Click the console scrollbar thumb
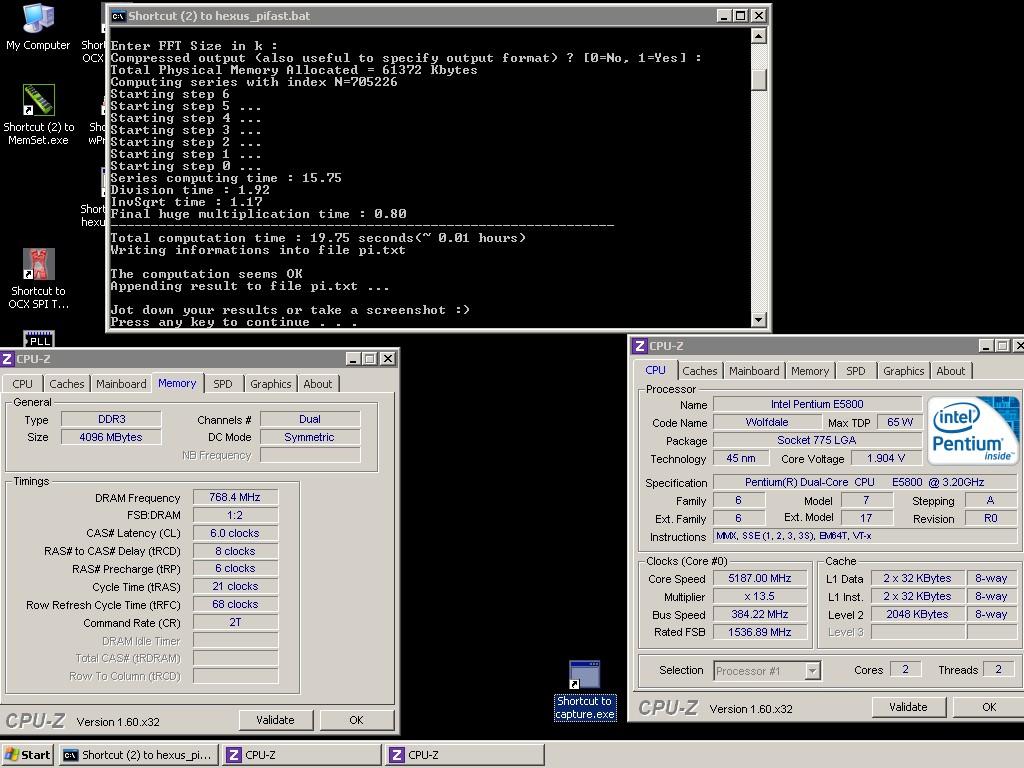Screen dimensions: 1024x768 pos(758,79)
